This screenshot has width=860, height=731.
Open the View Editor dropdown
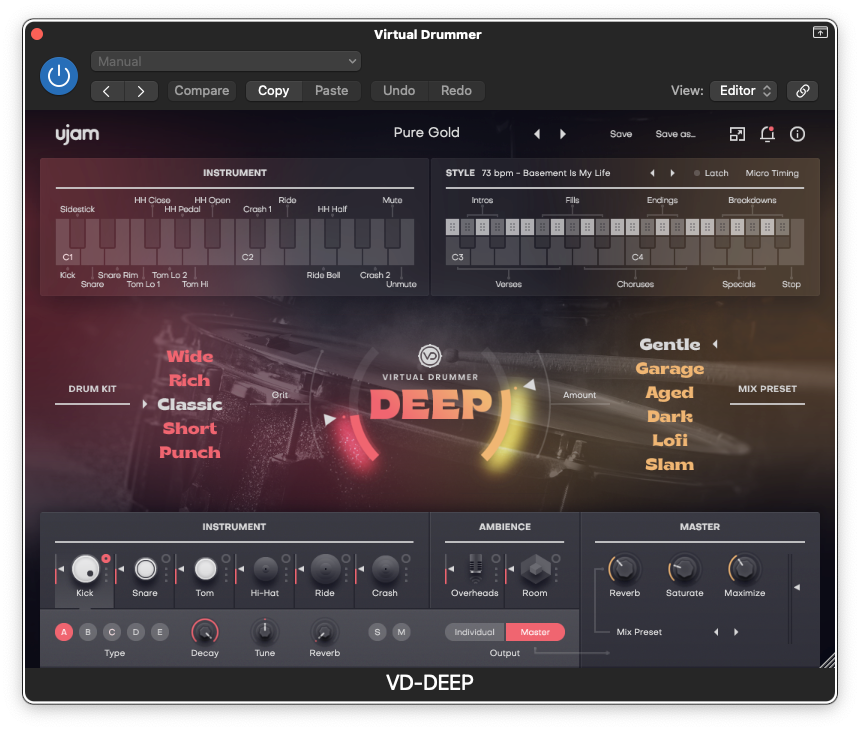pos(744,91)
